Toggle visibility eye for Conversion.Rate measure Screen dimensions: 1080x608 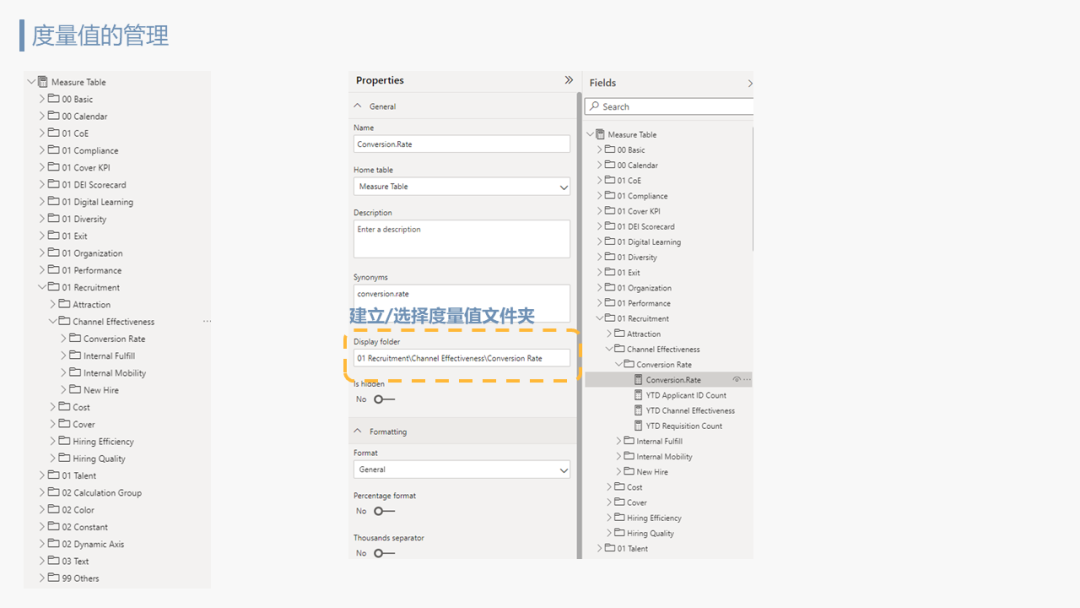click(x=736, y=380)
